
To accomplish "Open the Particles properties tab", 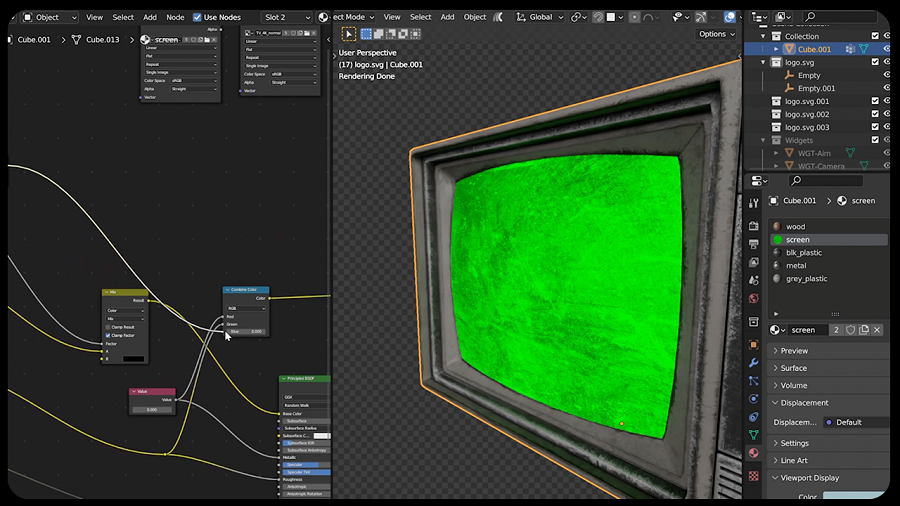I will point(754,381).
